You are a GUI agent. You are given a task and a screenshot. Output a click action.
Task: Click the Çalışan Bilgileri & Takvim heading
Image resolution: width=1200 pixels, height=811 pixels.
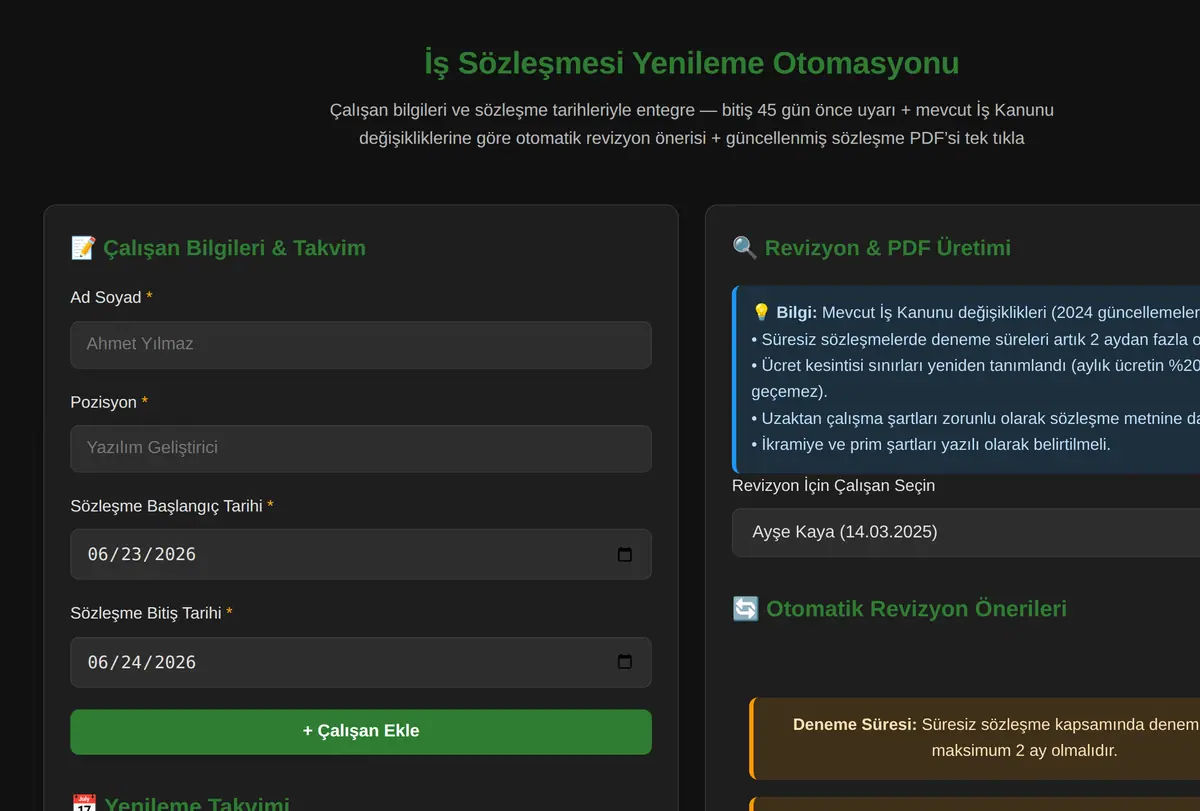[234, 248]
